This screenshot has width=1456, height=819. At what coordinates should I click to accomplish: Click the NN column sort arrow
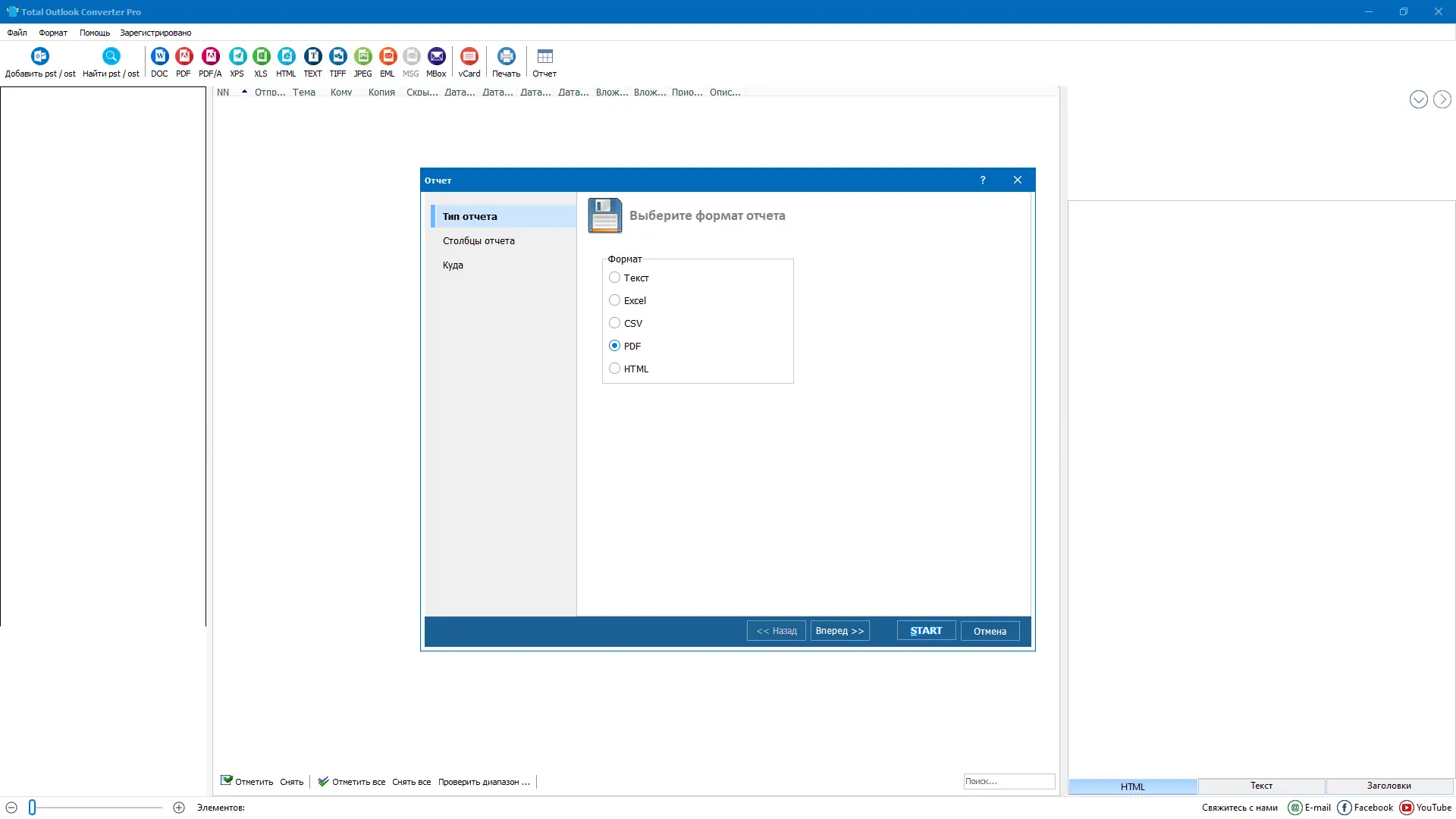pyautogui.click(x=244, y=92)
